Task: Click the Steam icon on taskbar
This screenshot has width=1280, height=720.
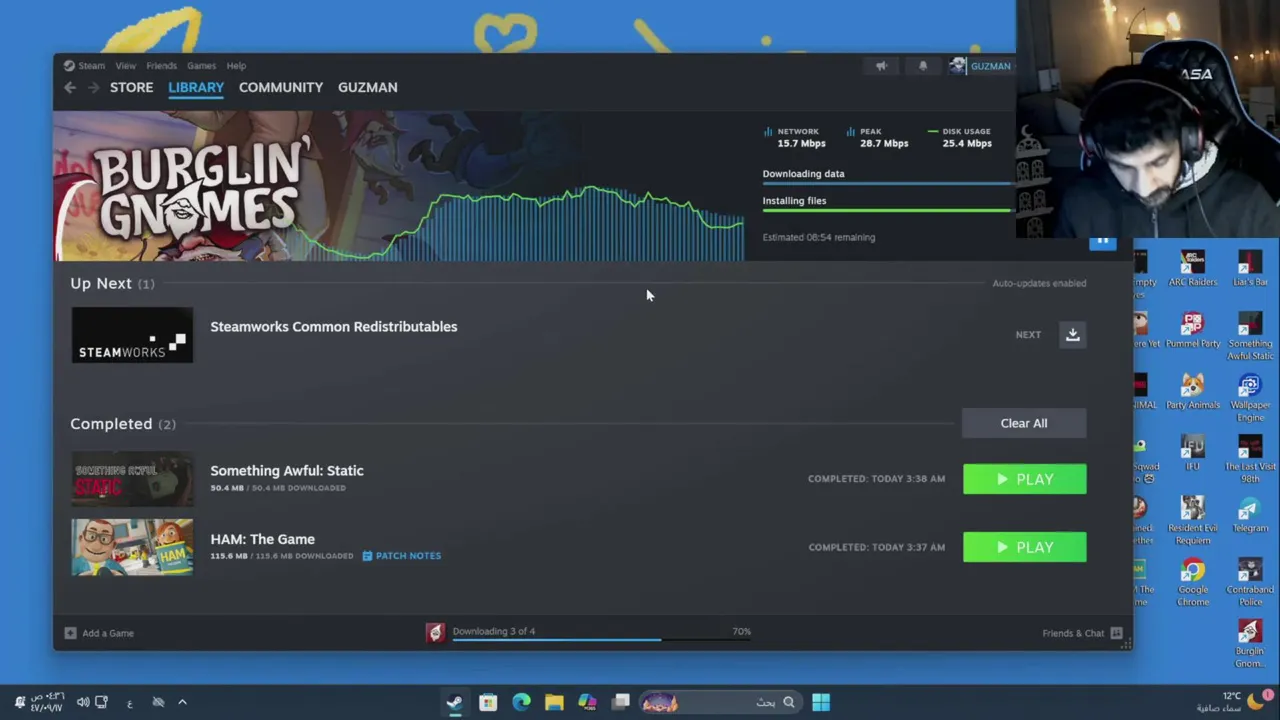Action: (x=454, y=702)
